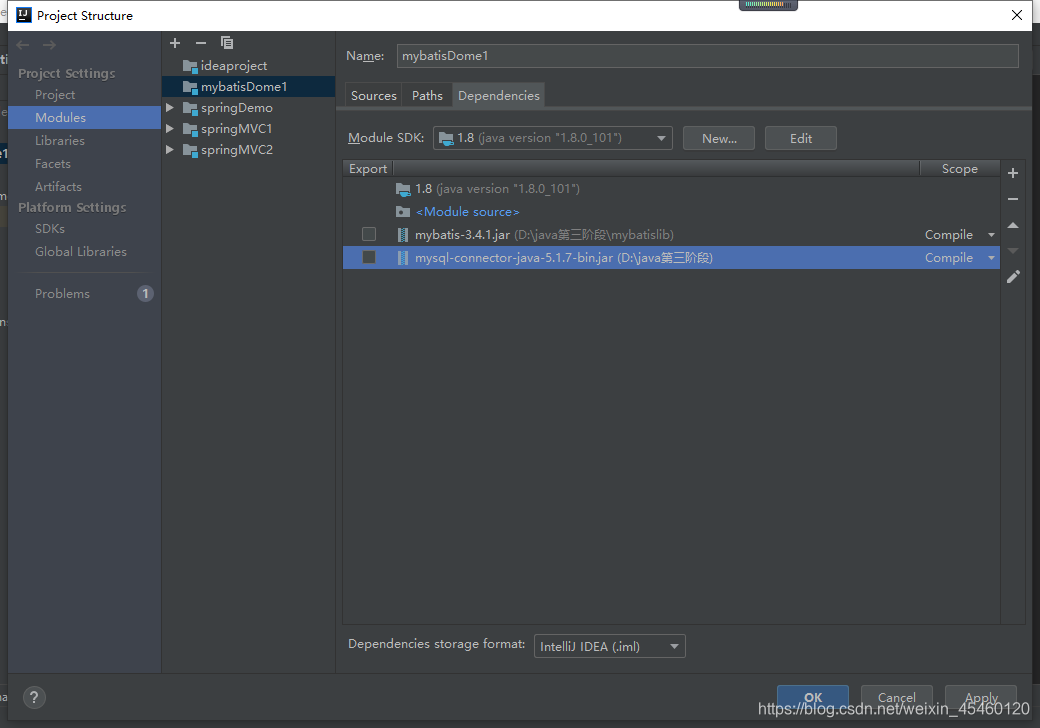Open scope dropdown for mybatis-3.4.1.jar

pyautogui.click(x=991, y=235)
